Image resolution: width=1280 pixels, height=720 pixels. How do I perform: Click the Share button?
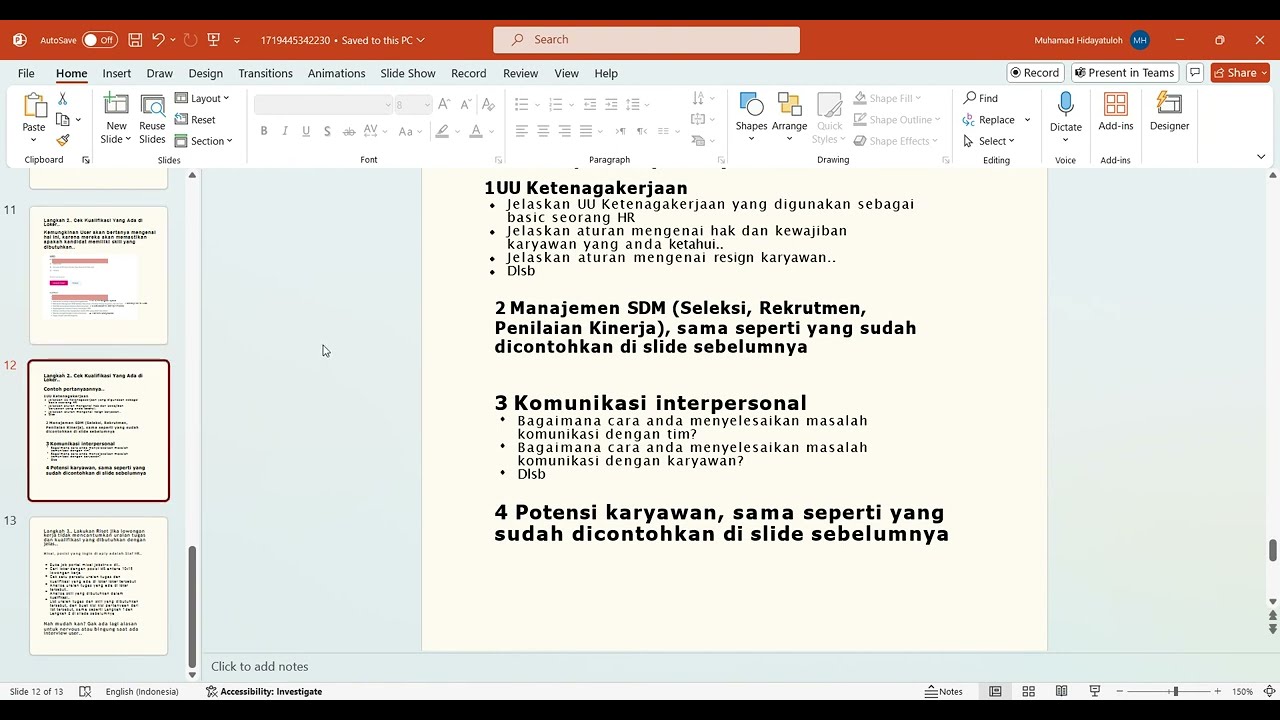click(1240, 73)
